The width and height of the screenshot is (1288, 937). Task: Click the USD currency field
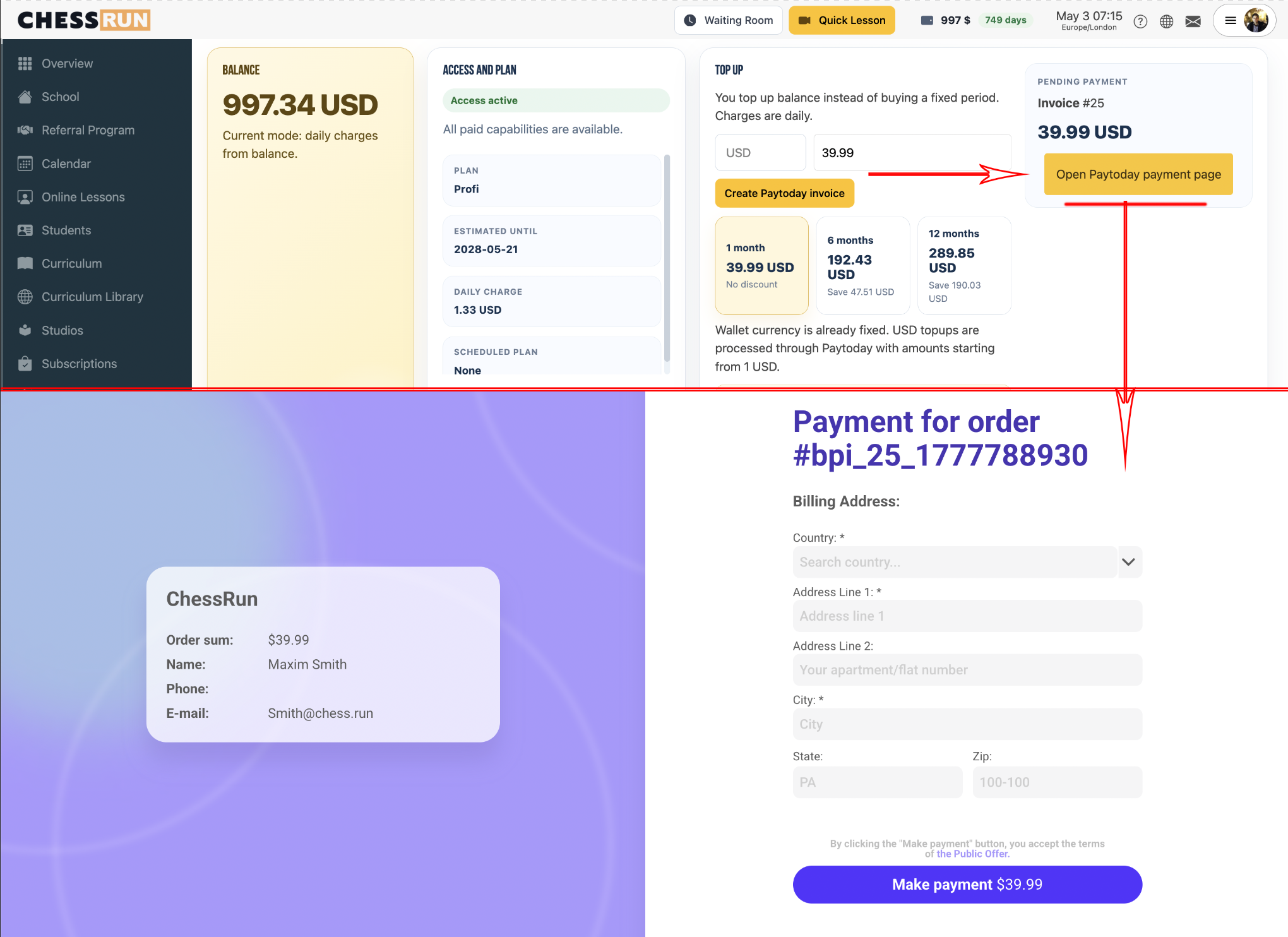[x=760, y=153]
